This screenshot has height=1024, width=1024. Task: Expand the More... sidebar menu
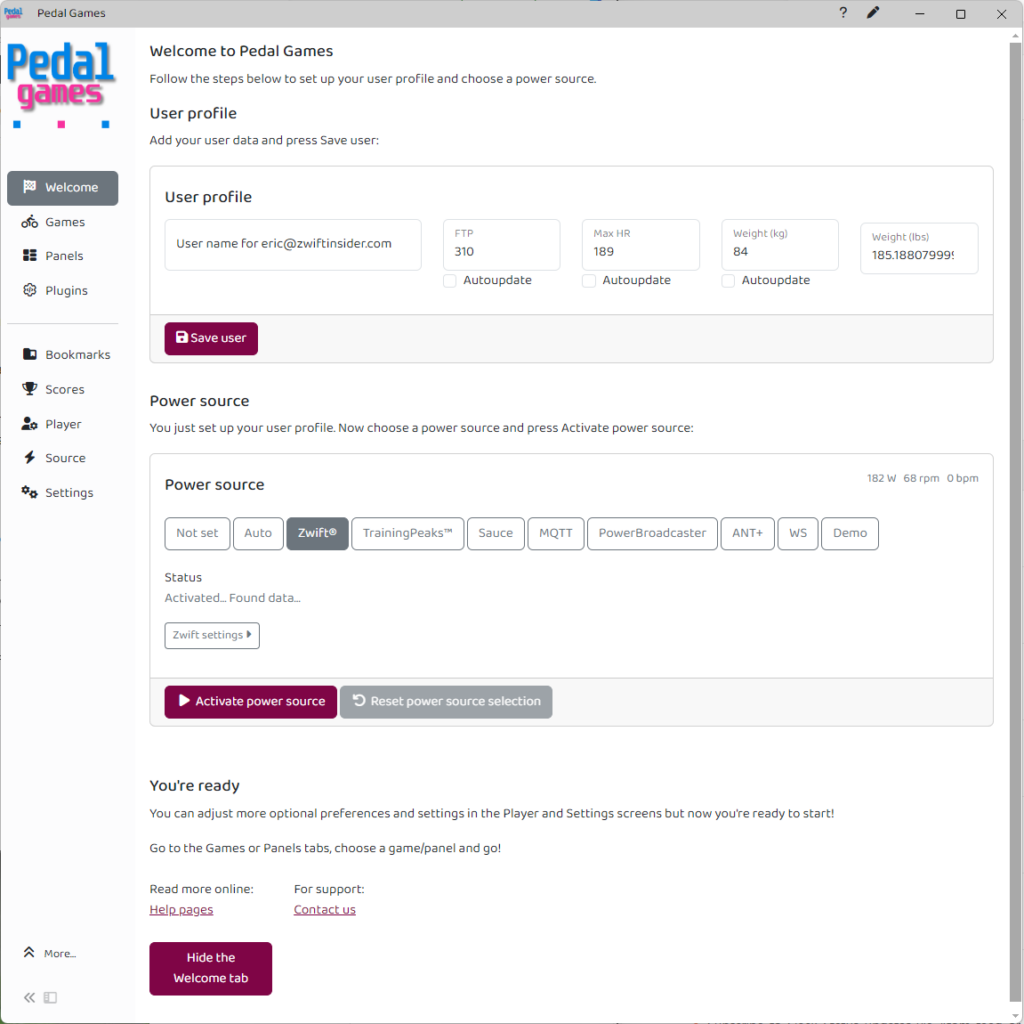point(50,953)
